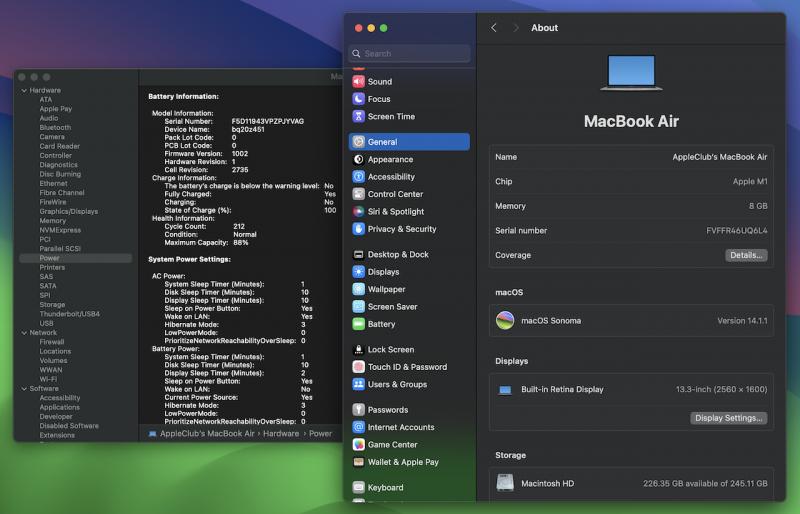
Task: Open Lock Screen icon
Action: 359,349
